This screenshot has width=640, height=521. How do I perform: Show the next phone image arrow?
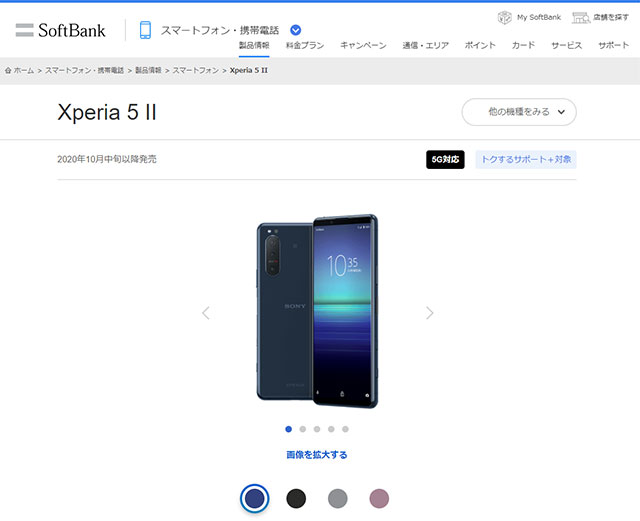(429, 313)
